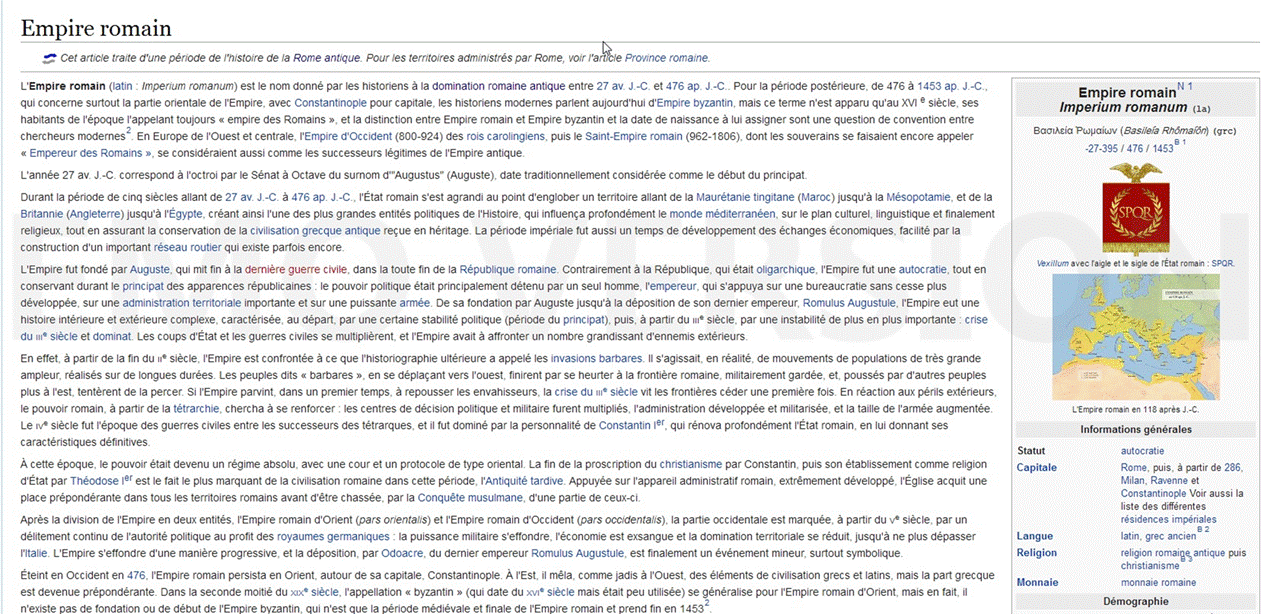Click the disambiguation icon before the hatnote
Image resolution: width=1261 pixels, height=614 pixels.
point(49,58)
